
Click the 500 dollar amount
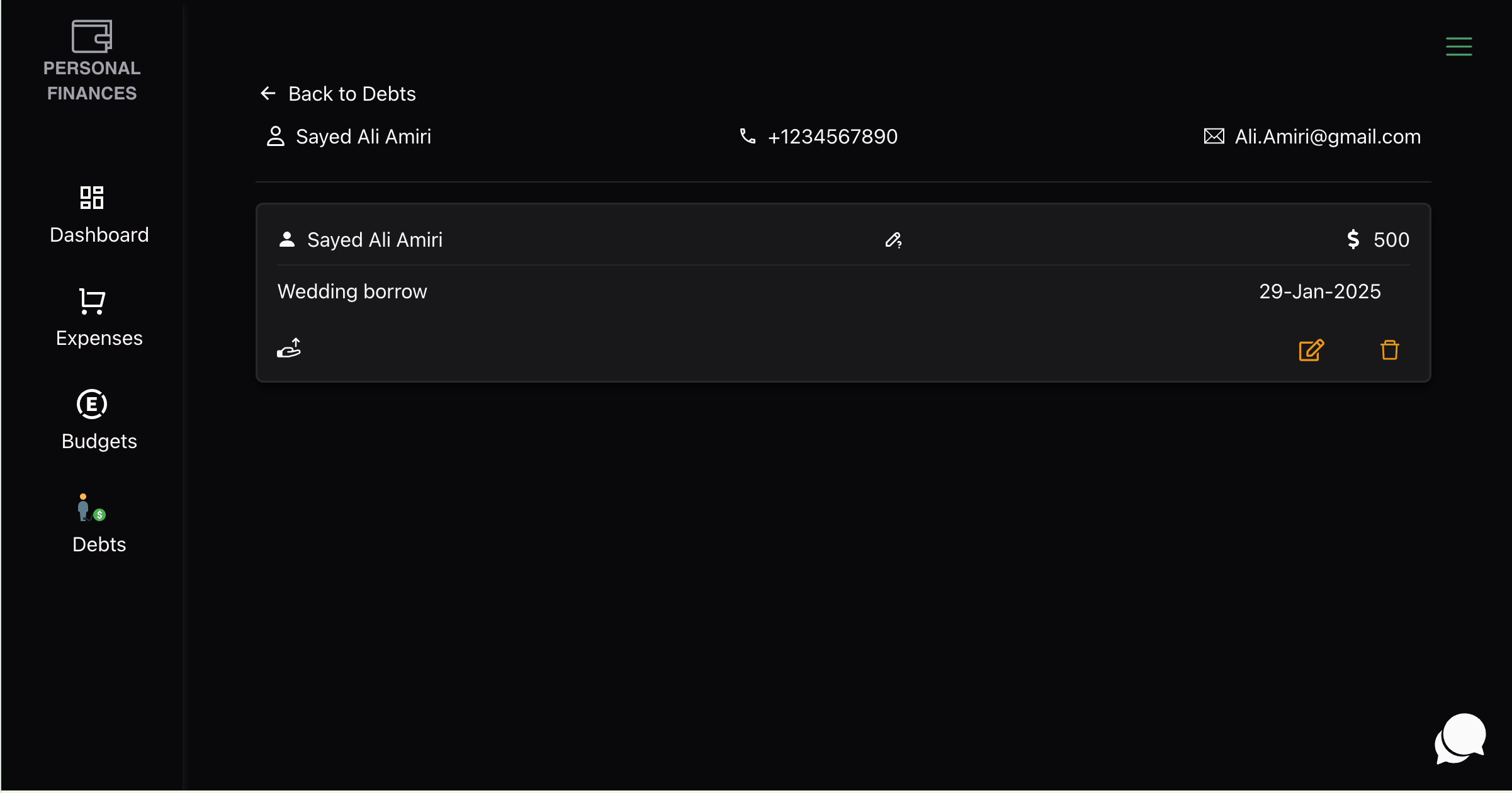pos(1391,240)
